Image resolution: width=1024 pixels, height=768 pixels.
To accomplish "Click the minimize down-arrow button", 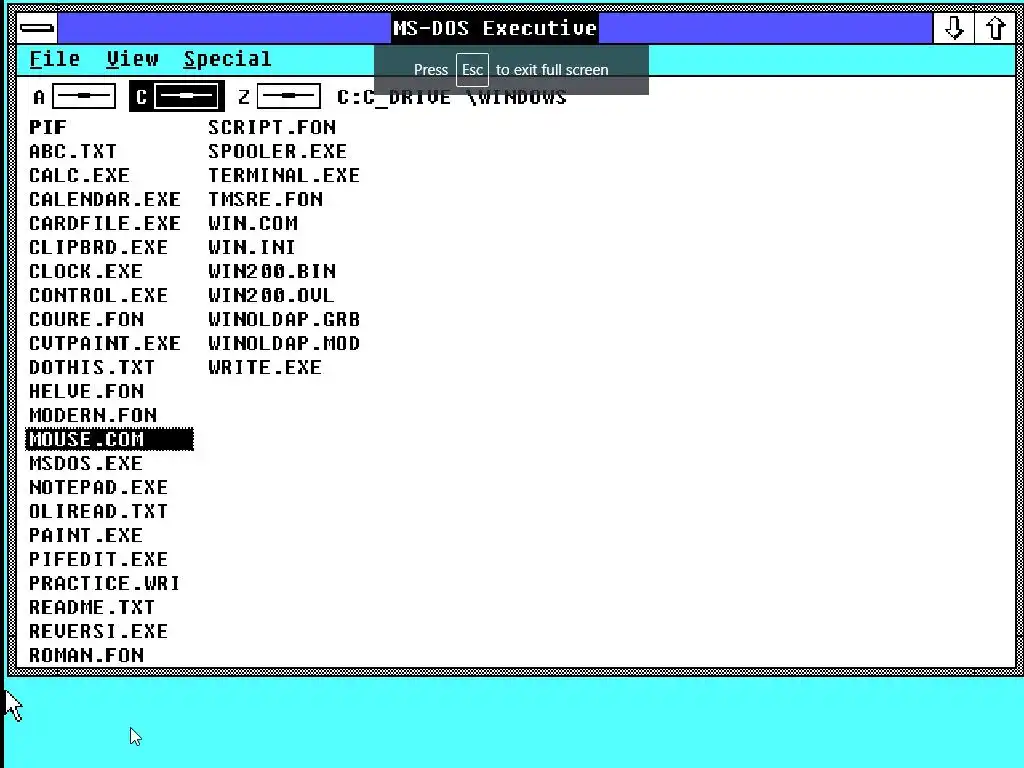I will [953, 28].
